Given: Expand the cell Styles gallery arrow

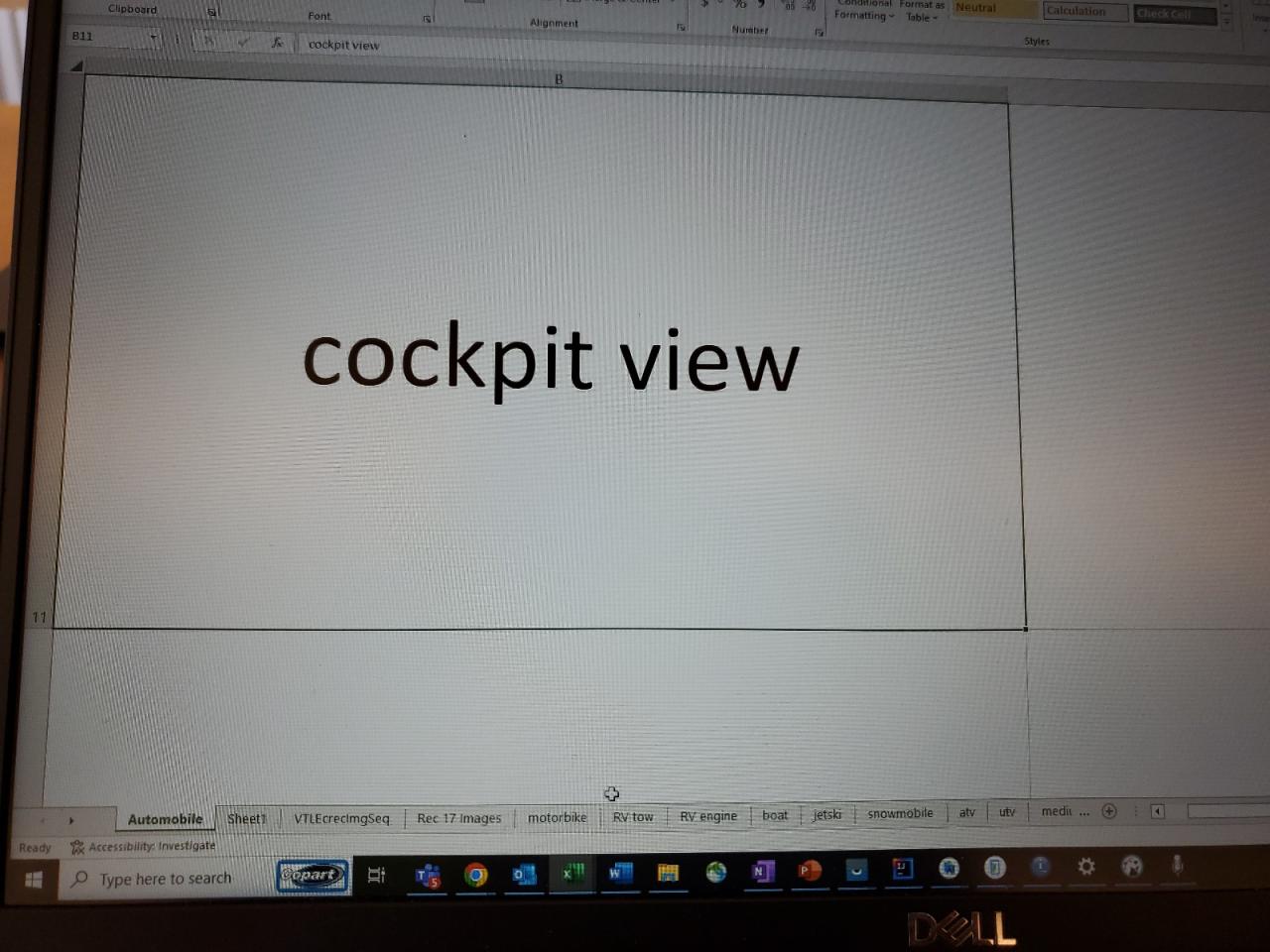Looking at the screenshot, I should 1227,24.
